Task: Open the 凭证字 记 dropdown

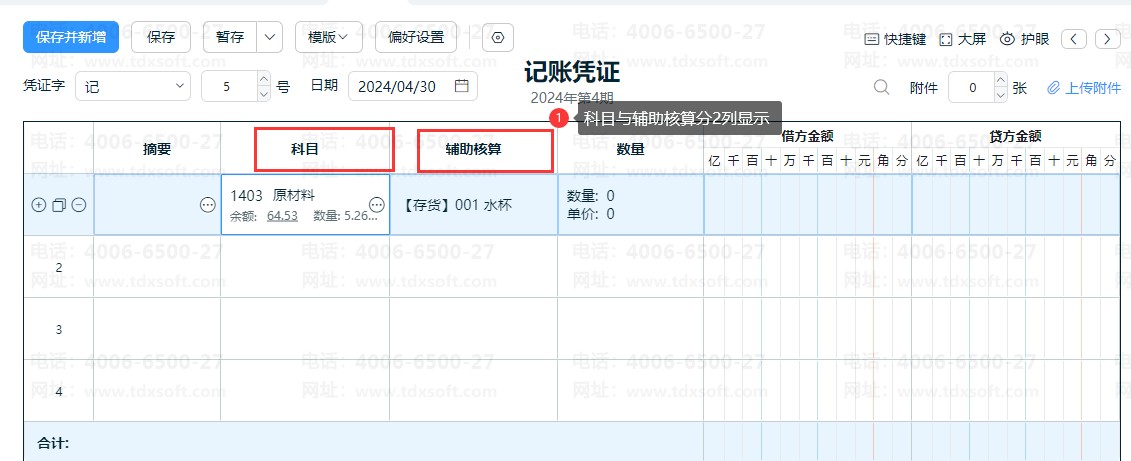Action: point(133,87)
